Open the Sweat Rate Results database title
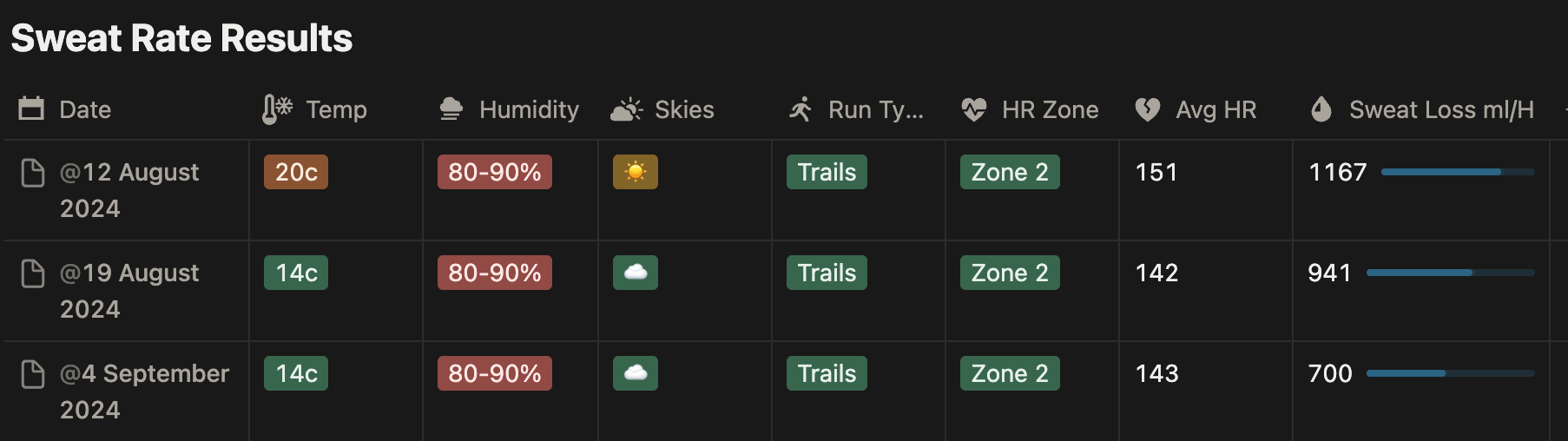The width and height of the screenshot is (1568, 441). [181, 38]
